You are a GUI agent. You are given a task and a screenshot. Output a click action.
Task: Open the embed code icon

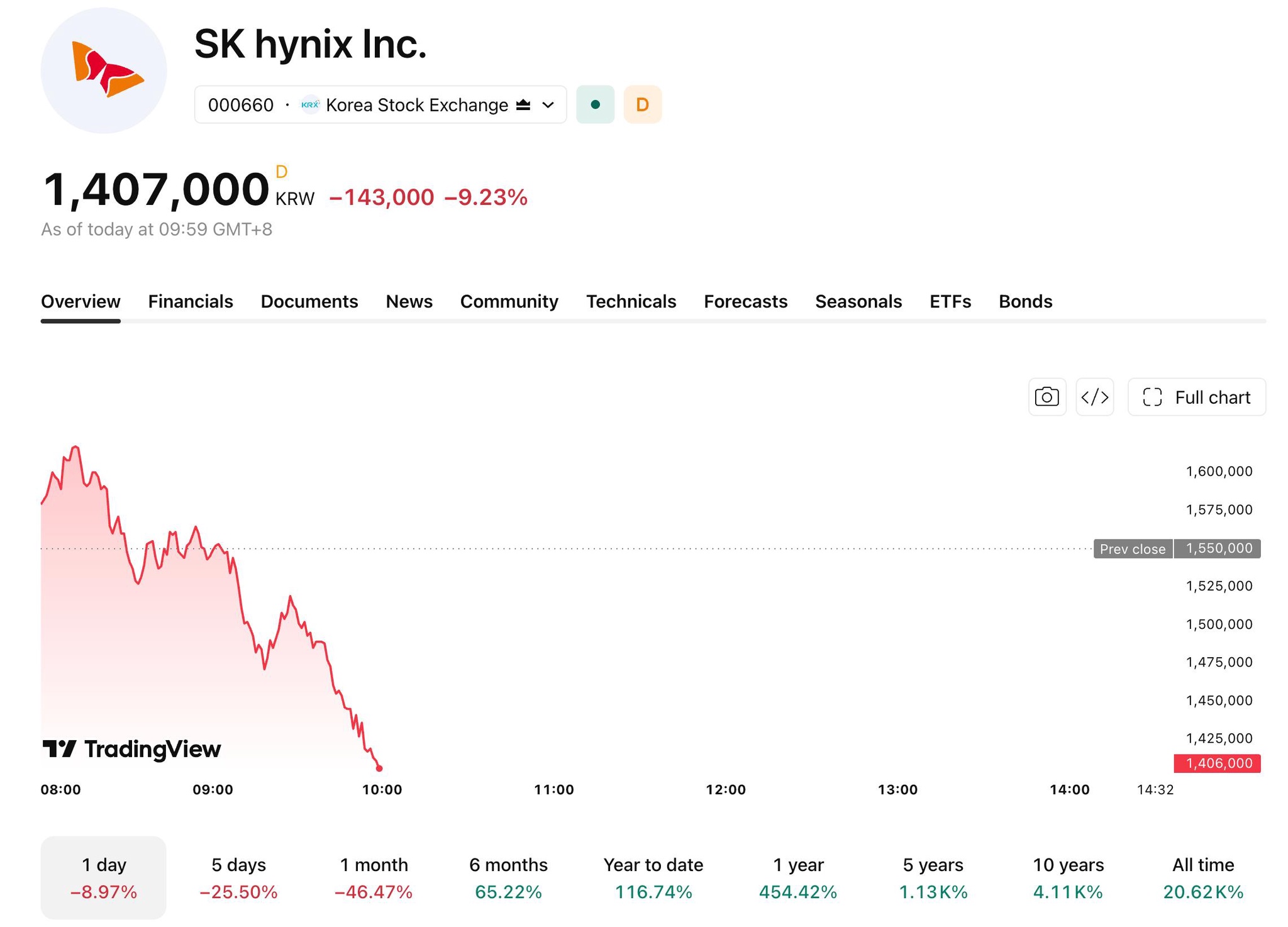pyautogui.click(x=1094, y=397)
